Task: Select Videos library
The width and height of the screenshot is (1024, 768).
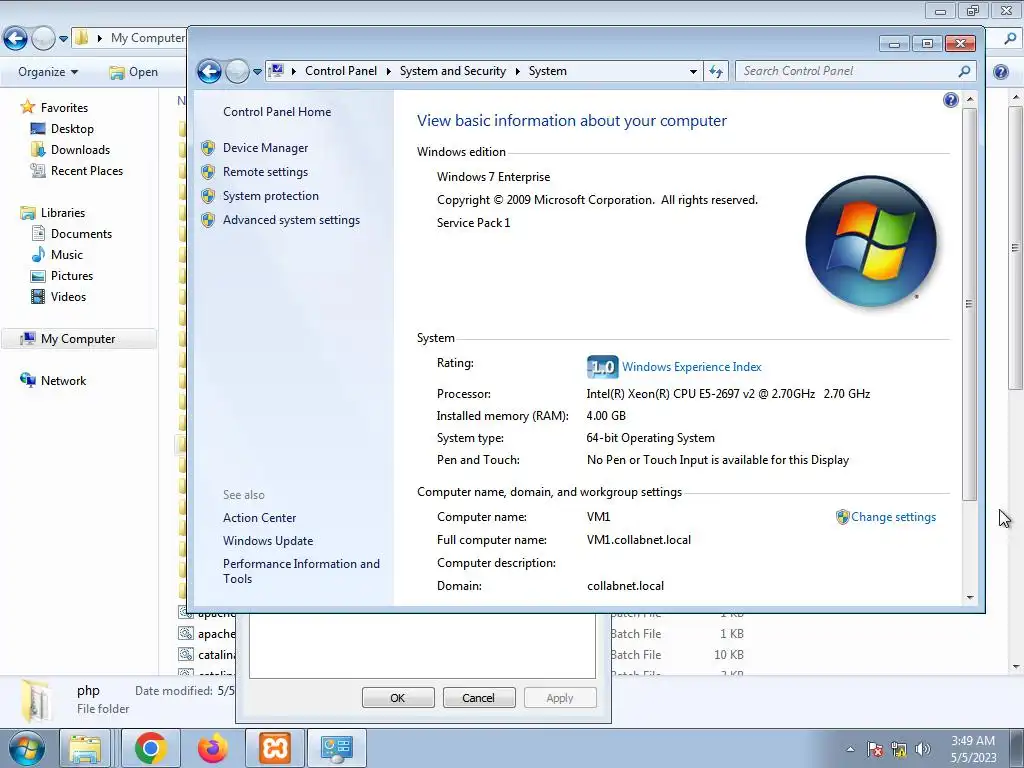Action: [68, 296]
